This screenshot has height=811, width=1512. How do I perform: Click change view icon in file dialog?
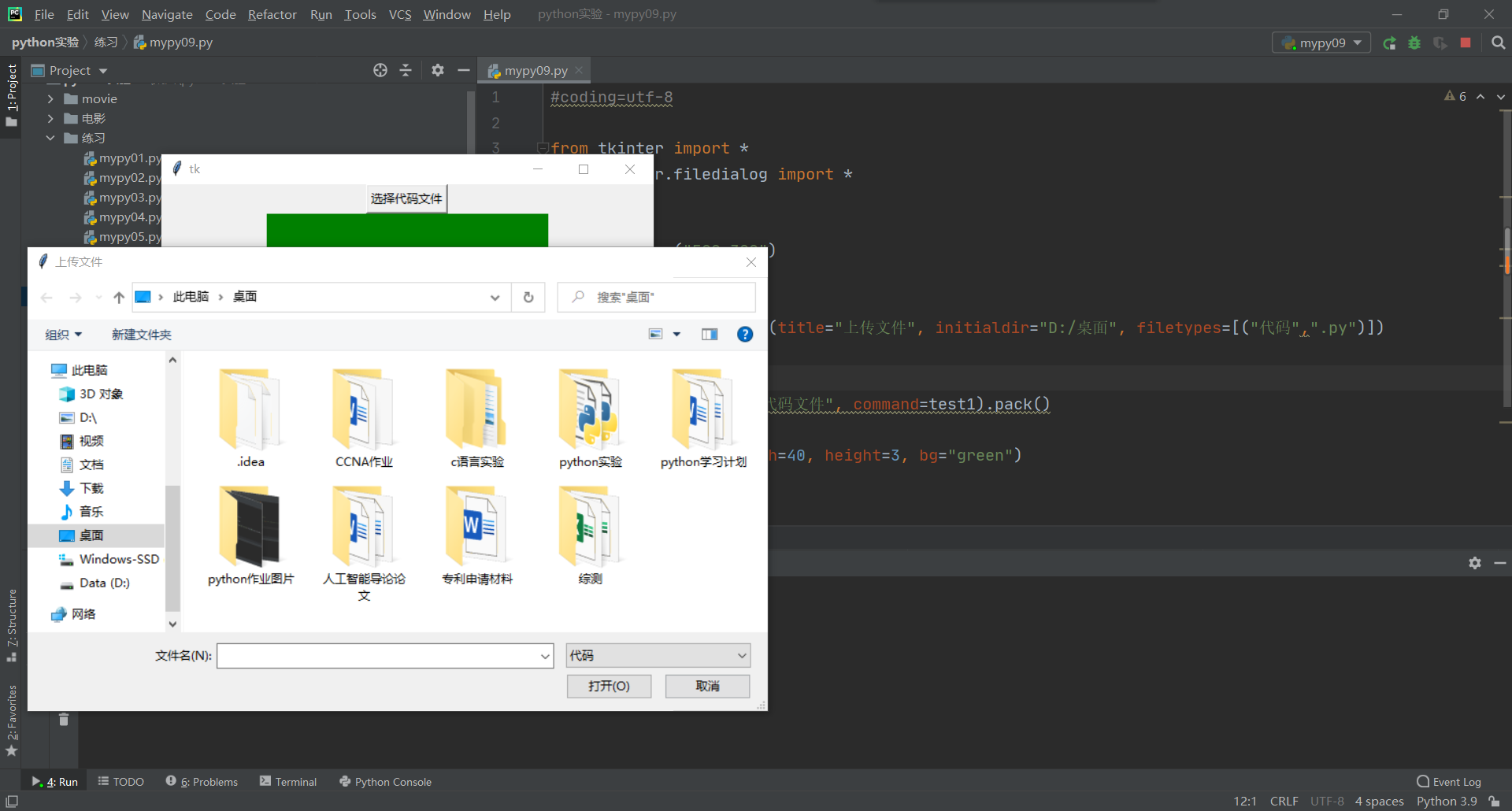[655, 335]
